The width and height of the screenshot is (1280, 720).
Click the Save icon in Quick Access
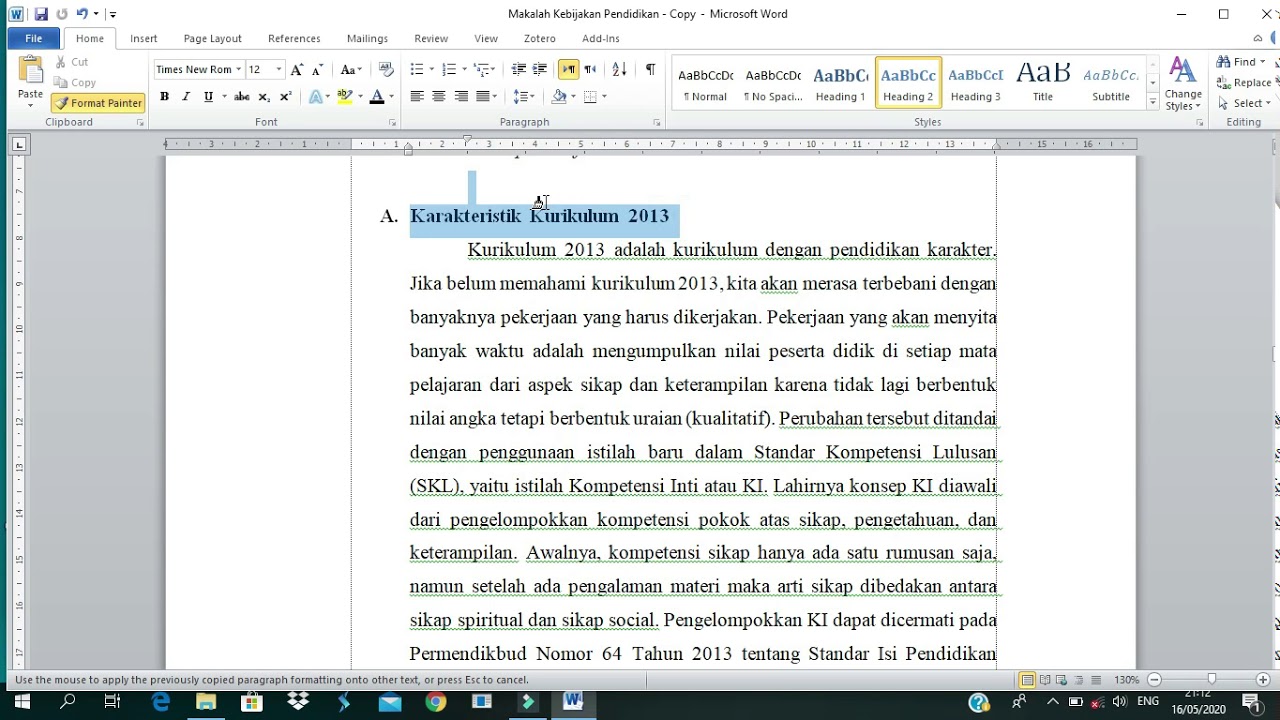(41, 14)
